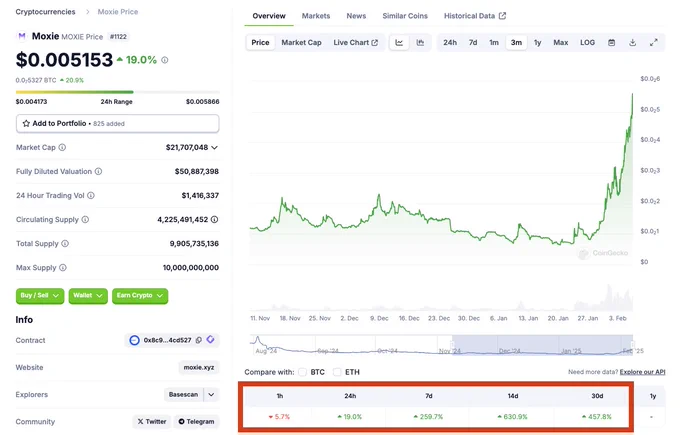The width and height of the screenshot is (680, 435).
Task: Click the -5.7% 1h change value
Action: [279, 417]
